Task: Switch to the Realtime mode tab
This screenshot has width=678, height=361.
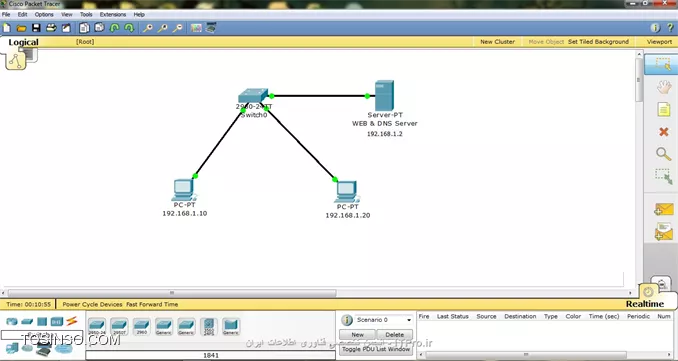Action: pyautogui.click(x=645, y=304)
